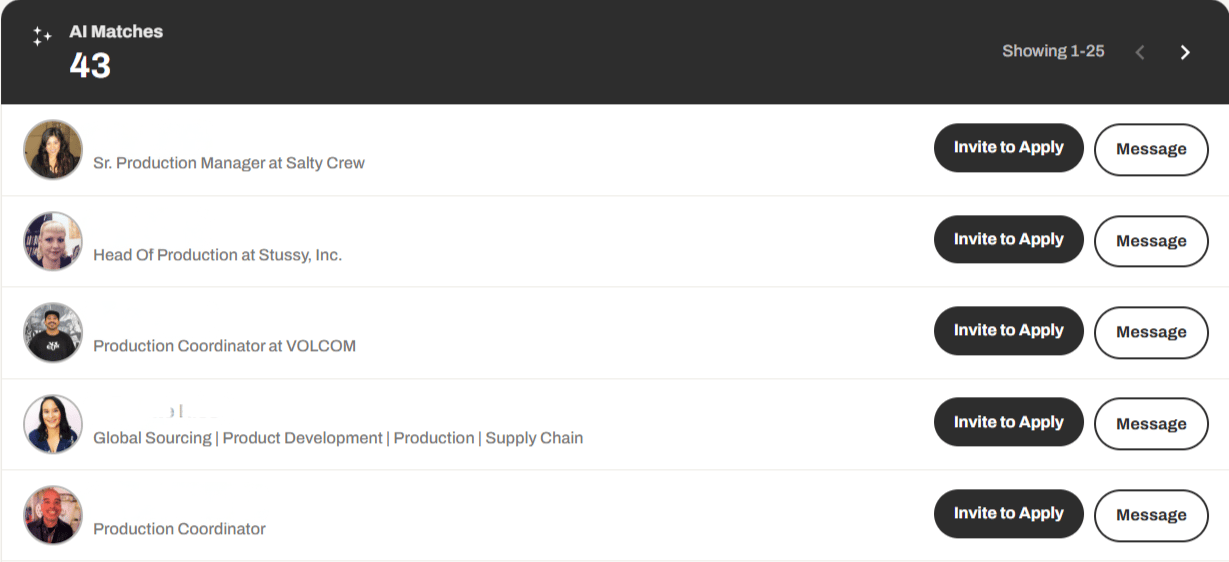Message the Sr. Production Manager at Salty Crew

(1151, 149)
